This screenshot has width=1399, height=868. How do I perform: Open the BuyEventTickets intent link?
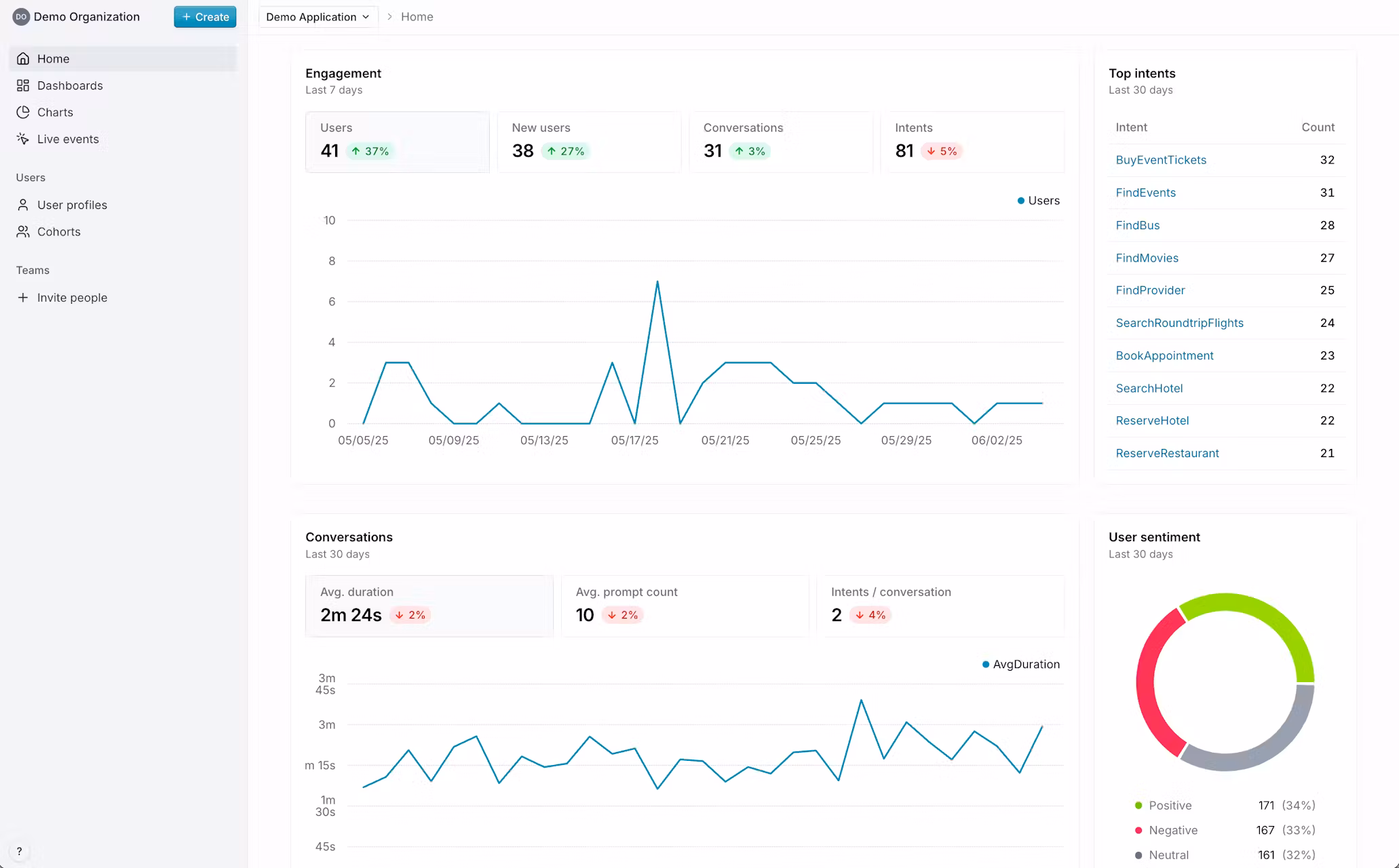[1161, 160]
